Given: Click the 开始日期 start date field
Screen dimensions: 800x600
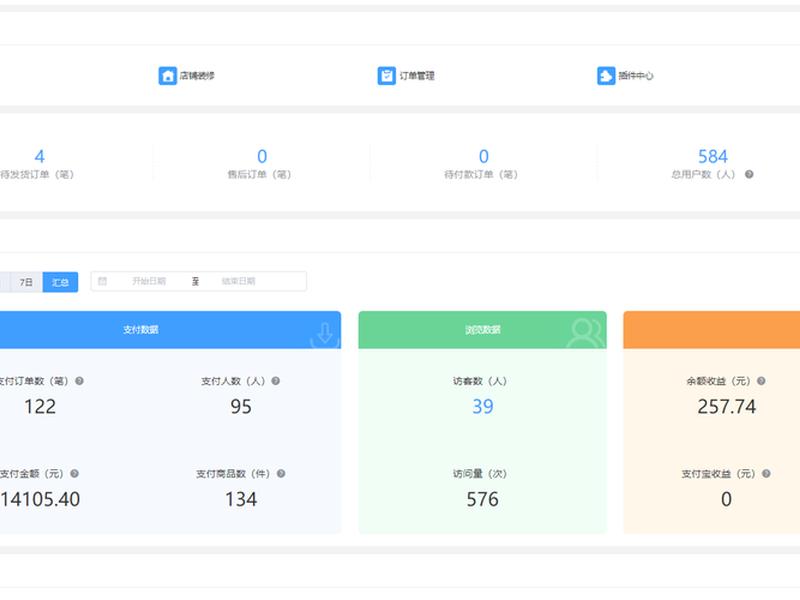Looking at the screenshot, I should [x=149, y=281].
